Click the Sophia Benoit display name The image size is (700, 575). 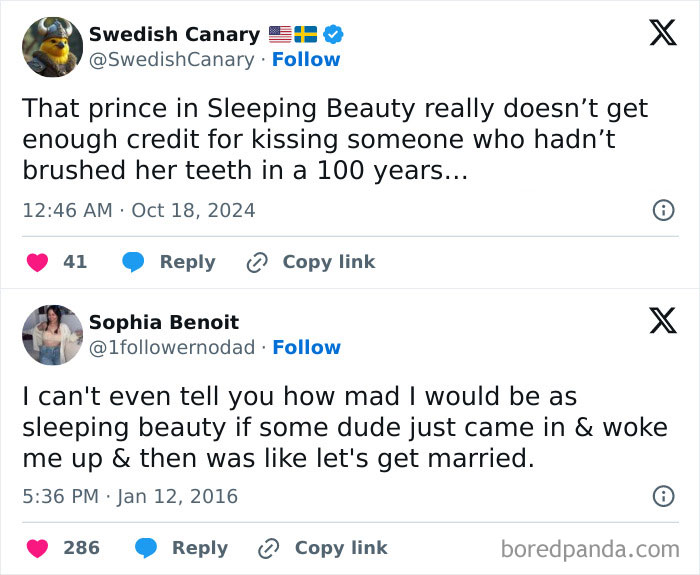click(x=164, y=322)
